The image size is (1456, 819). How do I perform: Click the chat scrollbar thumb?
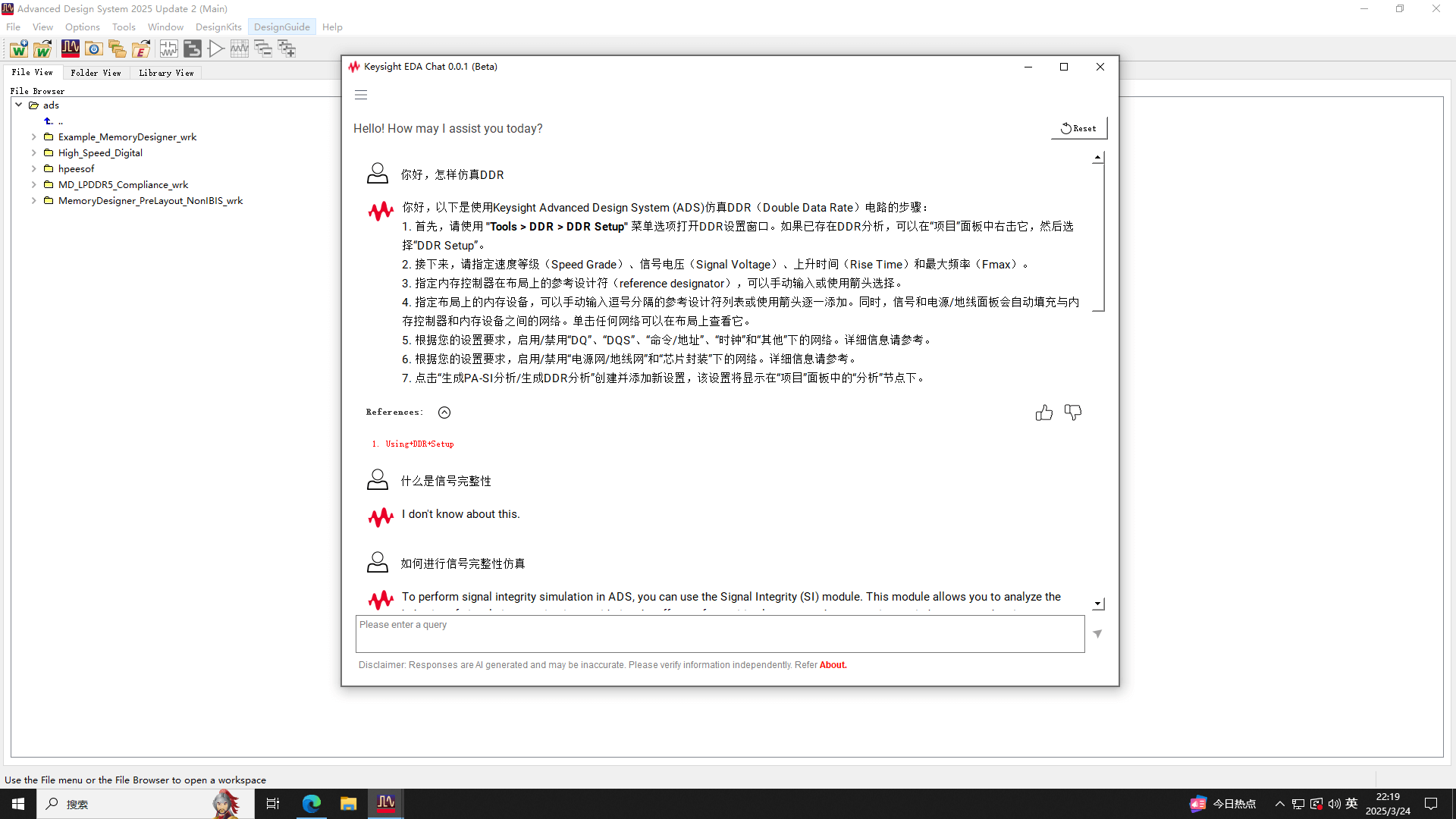pyautogui.click(x=1097, y=237)
